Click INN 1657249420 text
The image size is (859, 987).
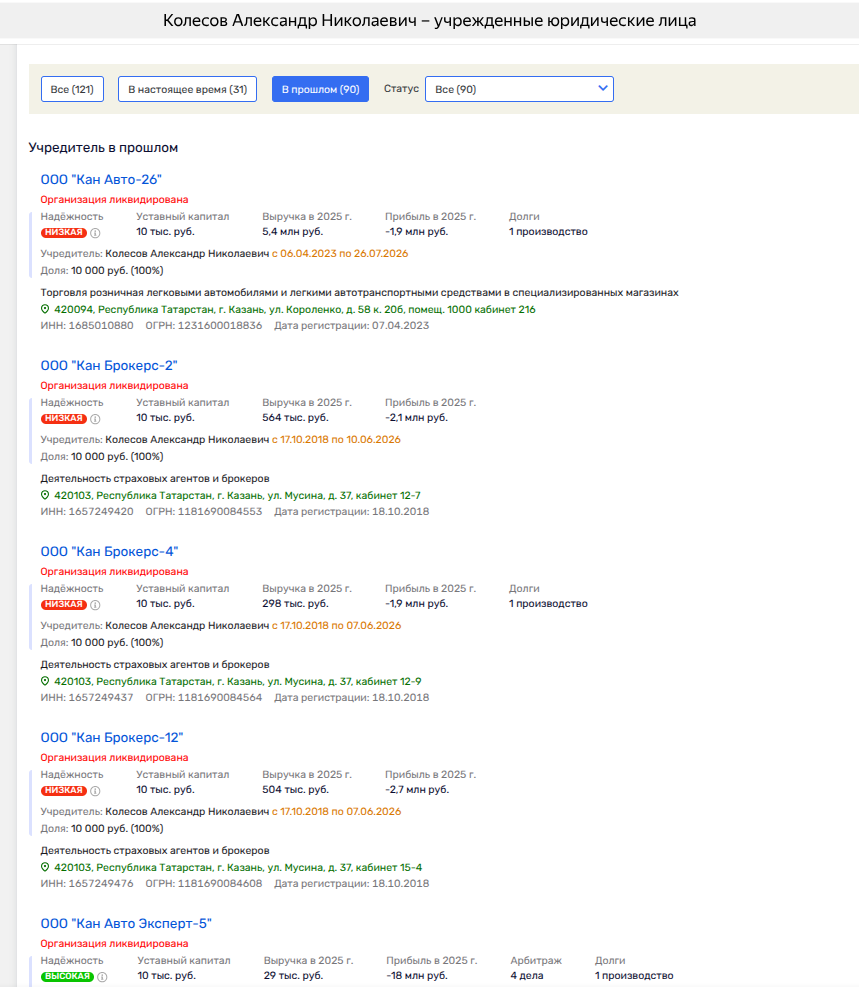pyautogui.click(x=87, y=512)
